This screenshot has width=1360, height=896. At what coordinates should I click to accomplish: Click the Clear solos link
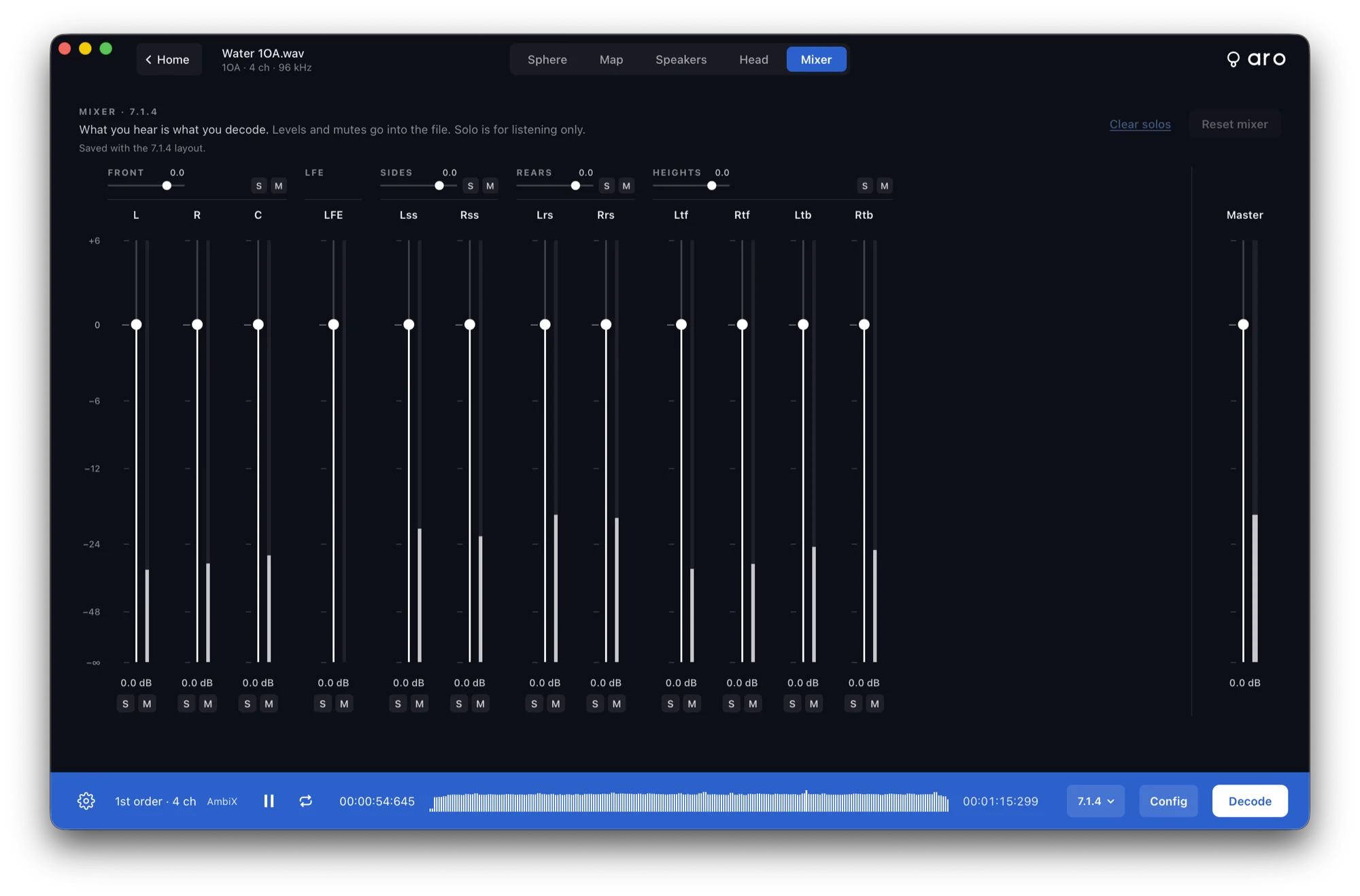click(1140, 124)
